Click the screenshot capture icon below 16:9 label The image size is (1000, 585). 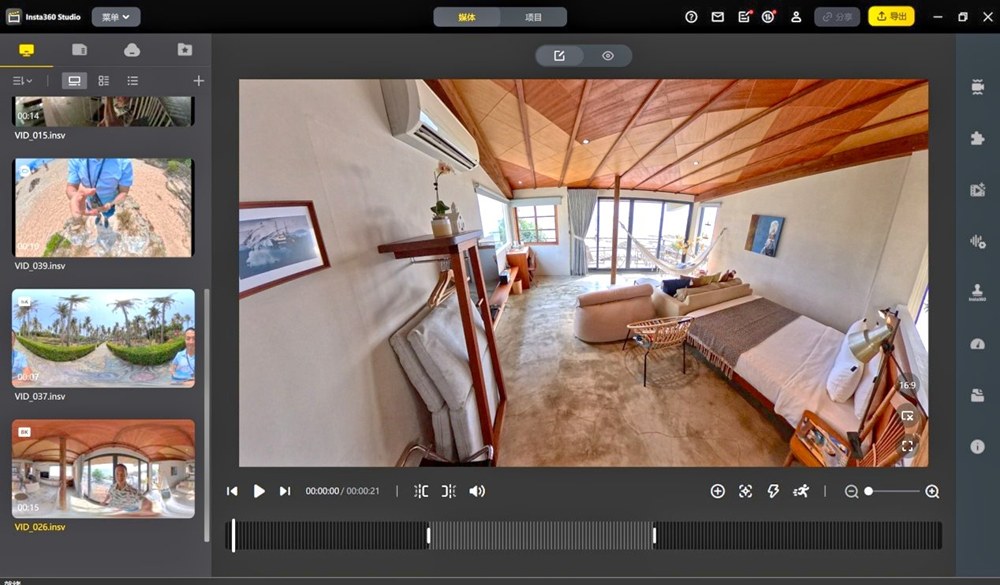[907, 414]
